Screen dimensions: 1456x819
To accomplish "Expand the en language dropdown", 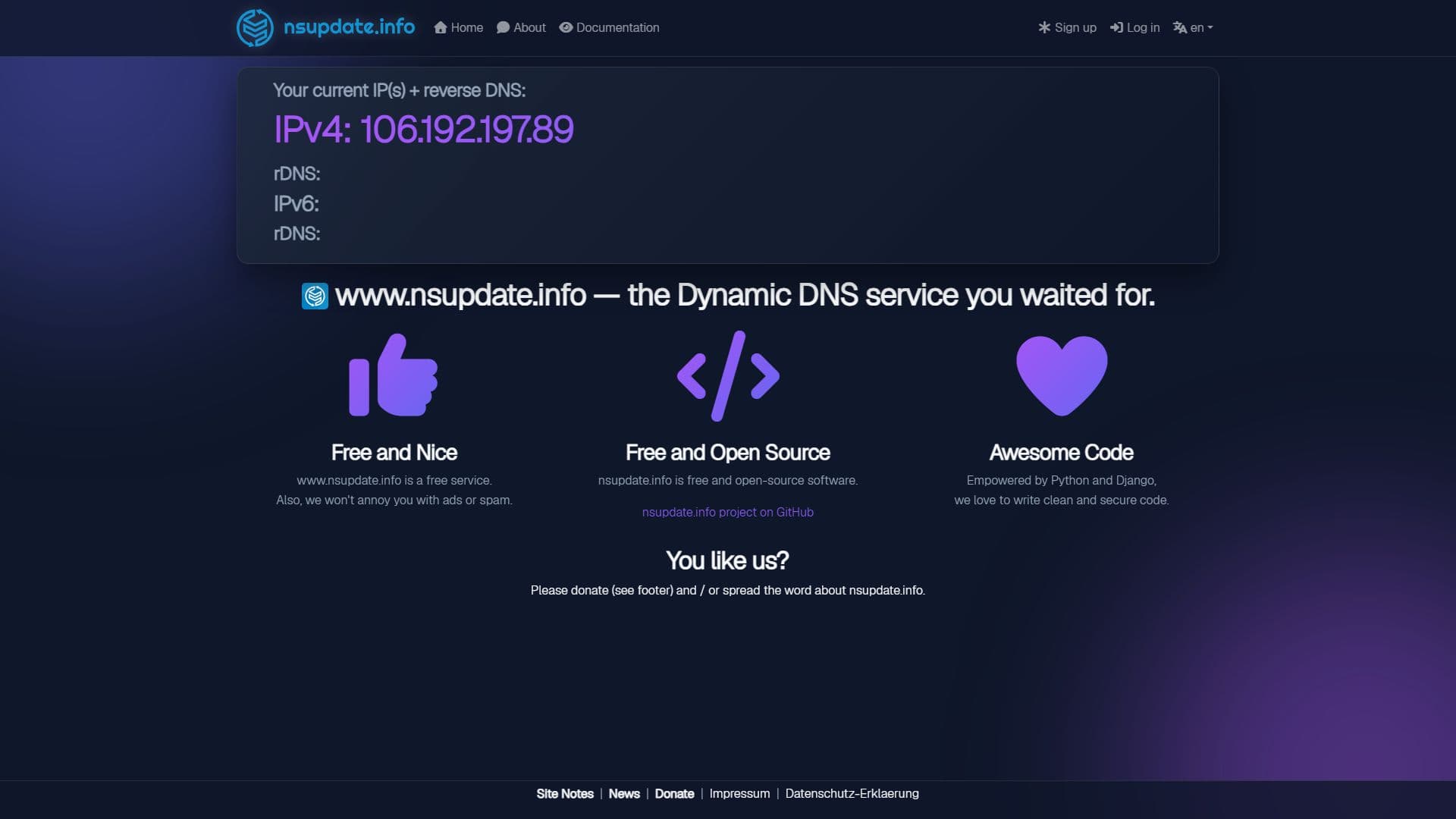I will pos(1193,28).
